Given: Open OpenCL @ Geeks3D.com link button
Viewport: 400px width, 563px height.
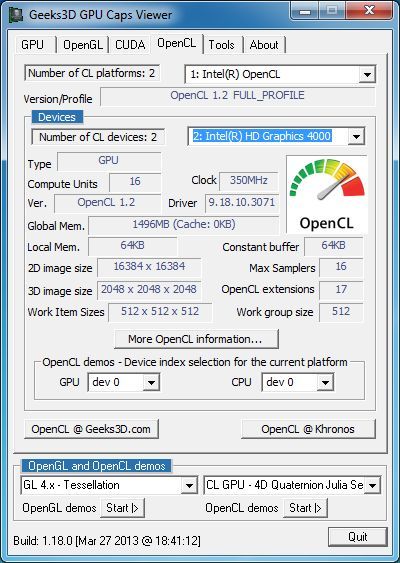Looking at the screenshot, I should pos(91,429).
